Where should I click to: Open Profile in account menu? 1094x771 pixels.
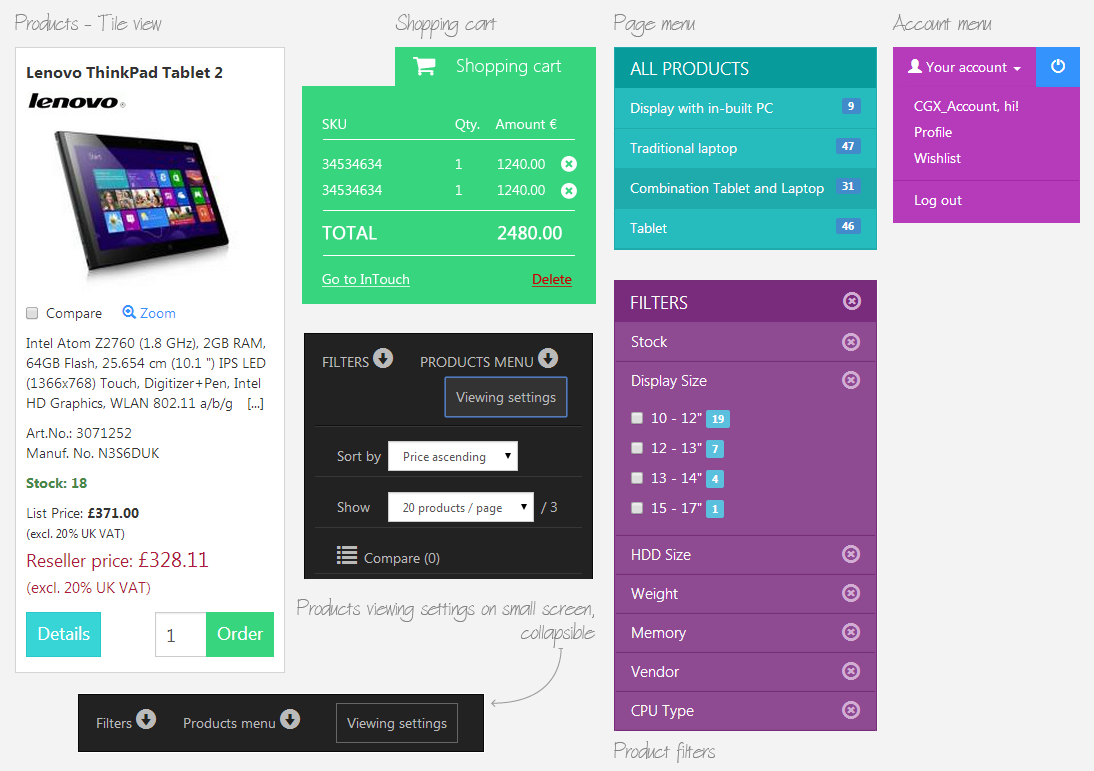click(933, 132)
